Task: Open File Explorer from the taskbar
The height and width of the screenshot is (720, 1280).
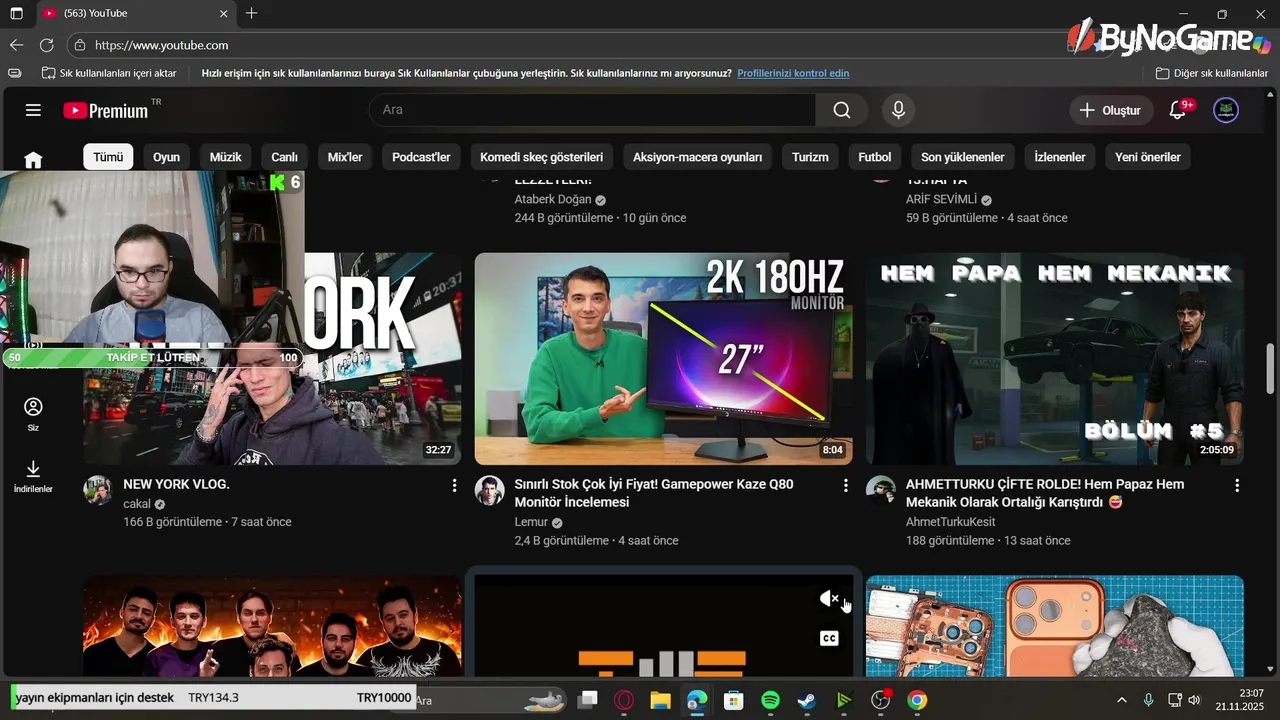Action: [660, 700]
